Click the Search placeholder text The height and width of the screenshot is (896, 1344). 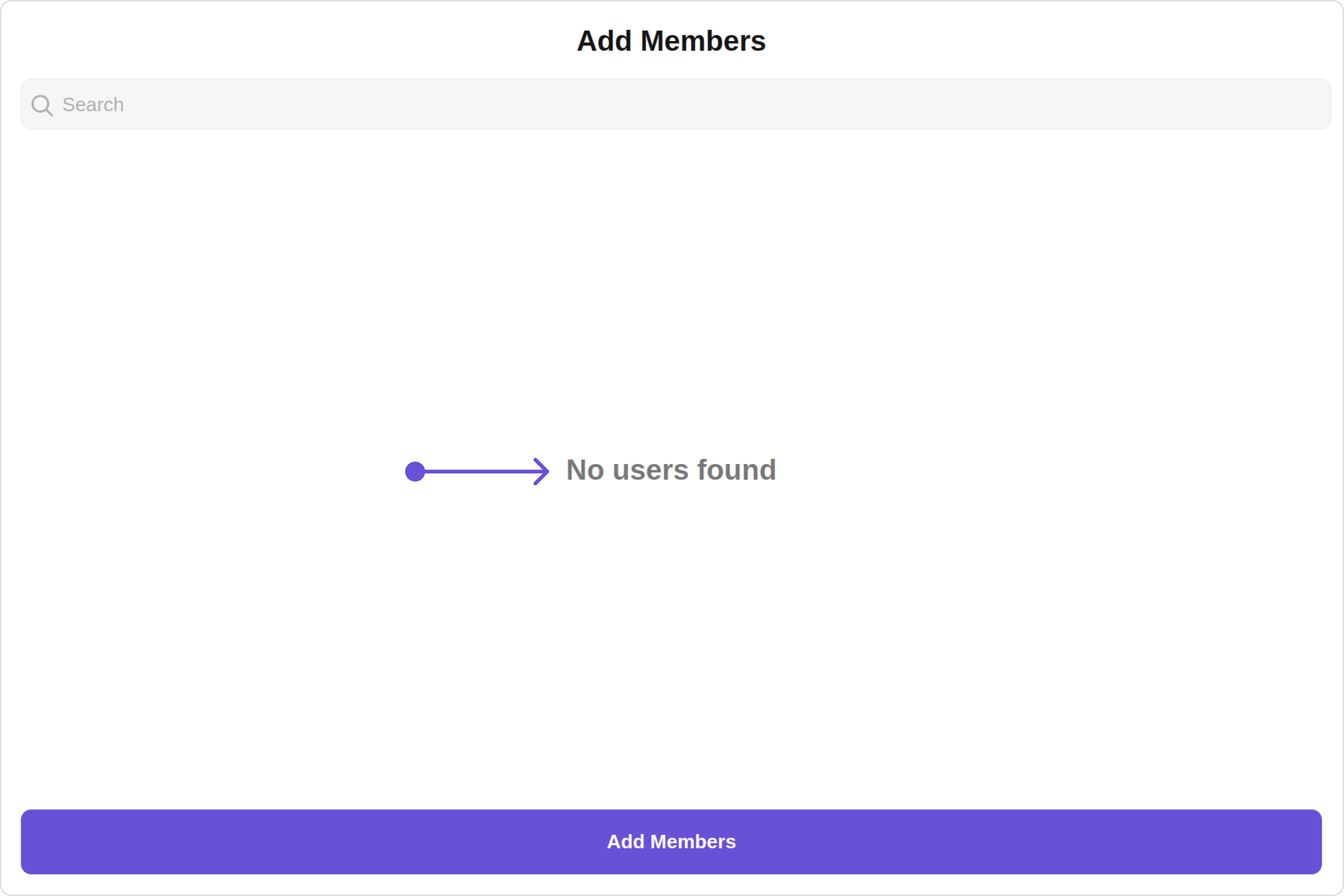93,105
